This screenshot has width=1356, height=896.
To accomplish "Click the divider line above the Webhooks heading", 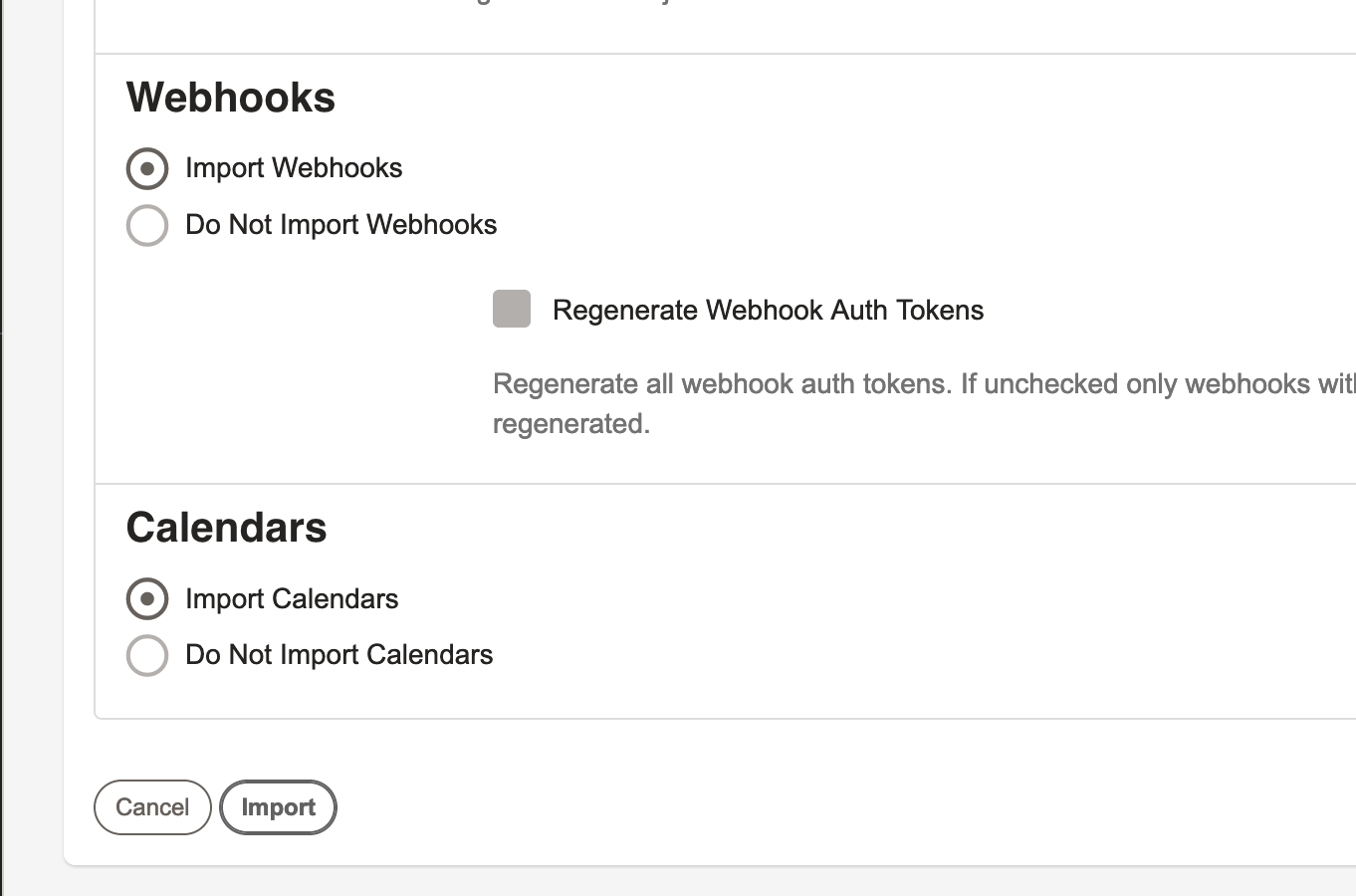I will tap(726, 54).
